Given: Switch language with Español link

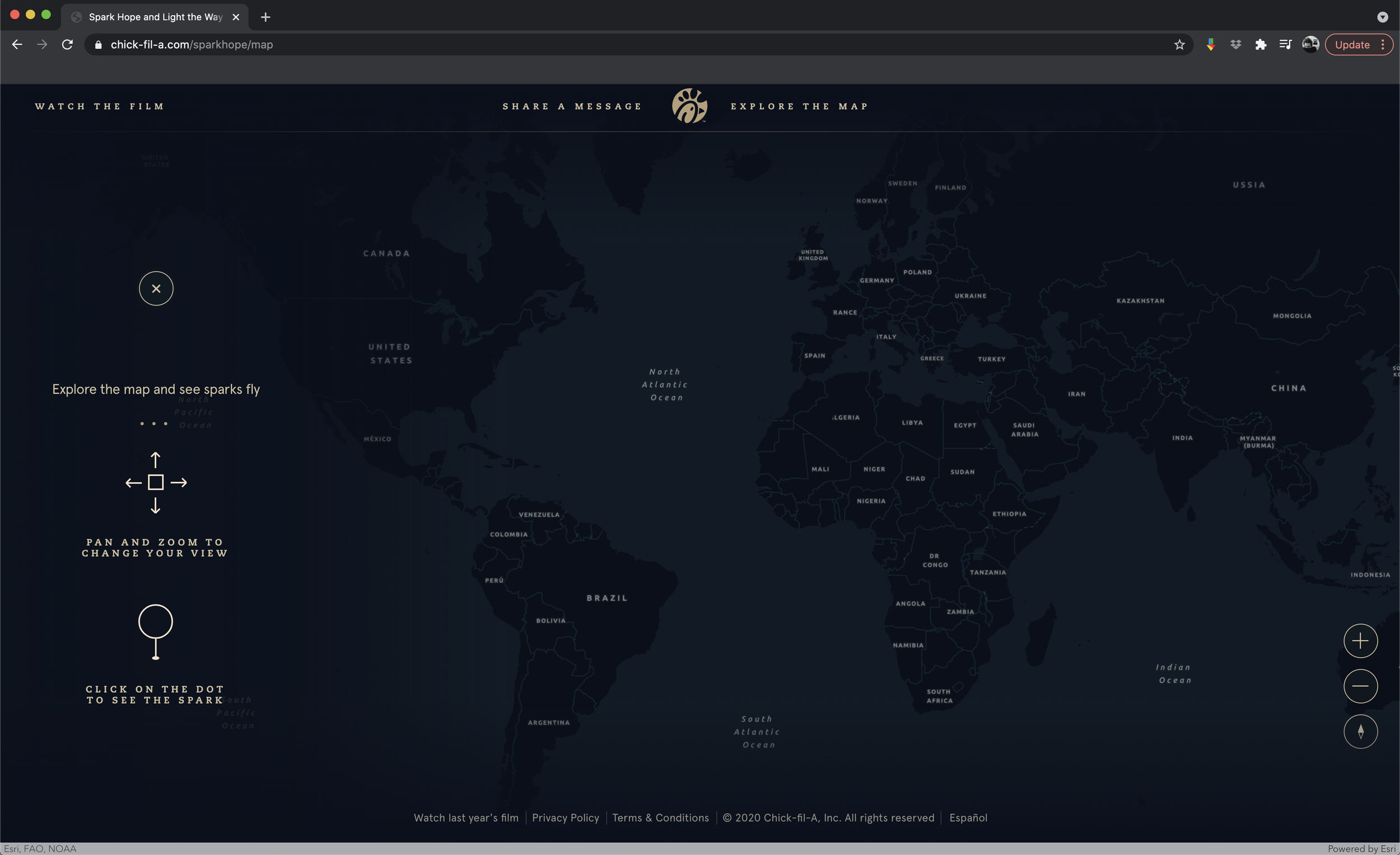Looking at the screenshot, I should [968, 817].
